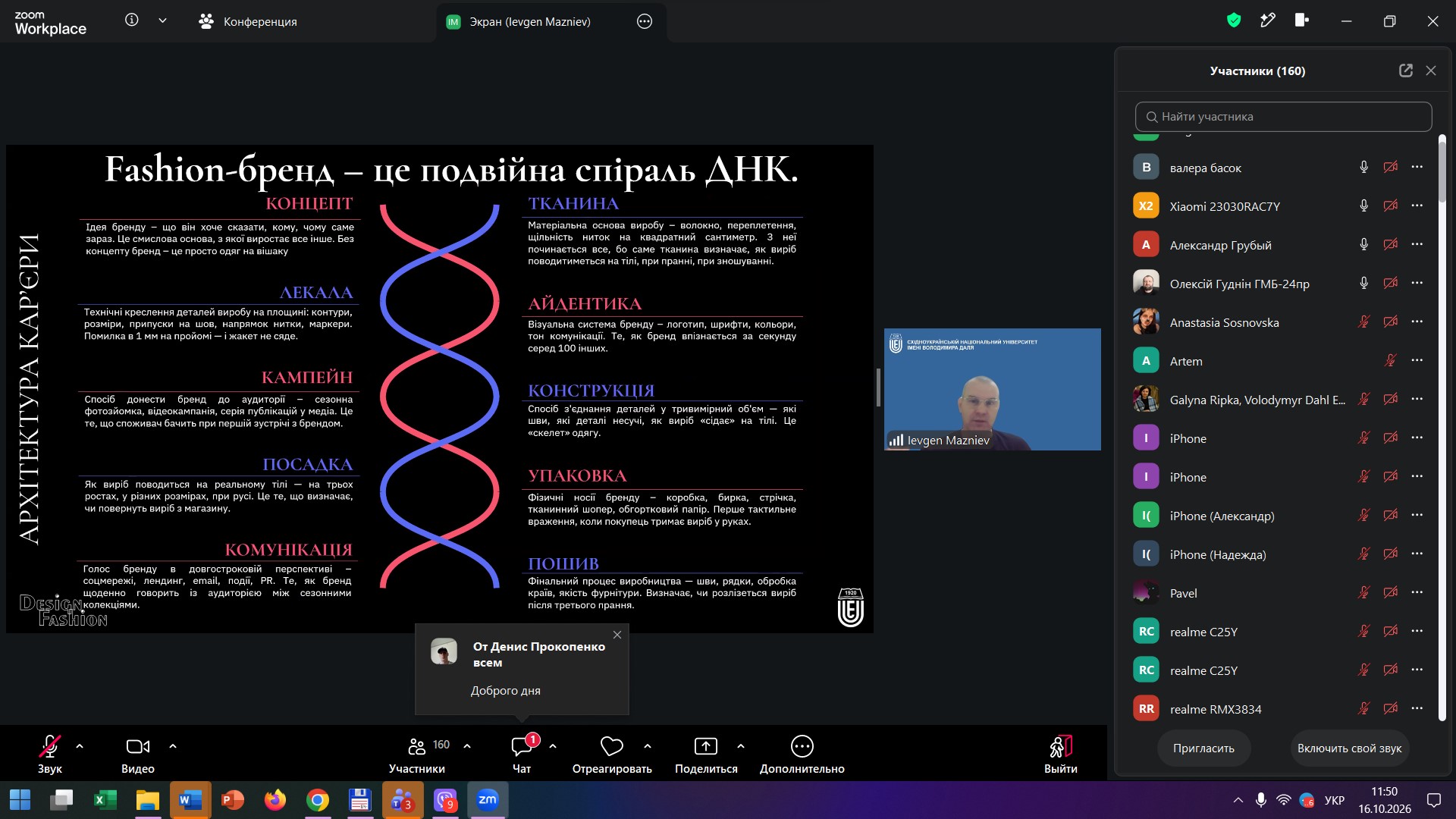
Task: Expand video options arrow beside Видео
Action: click(x=173, y=746)
